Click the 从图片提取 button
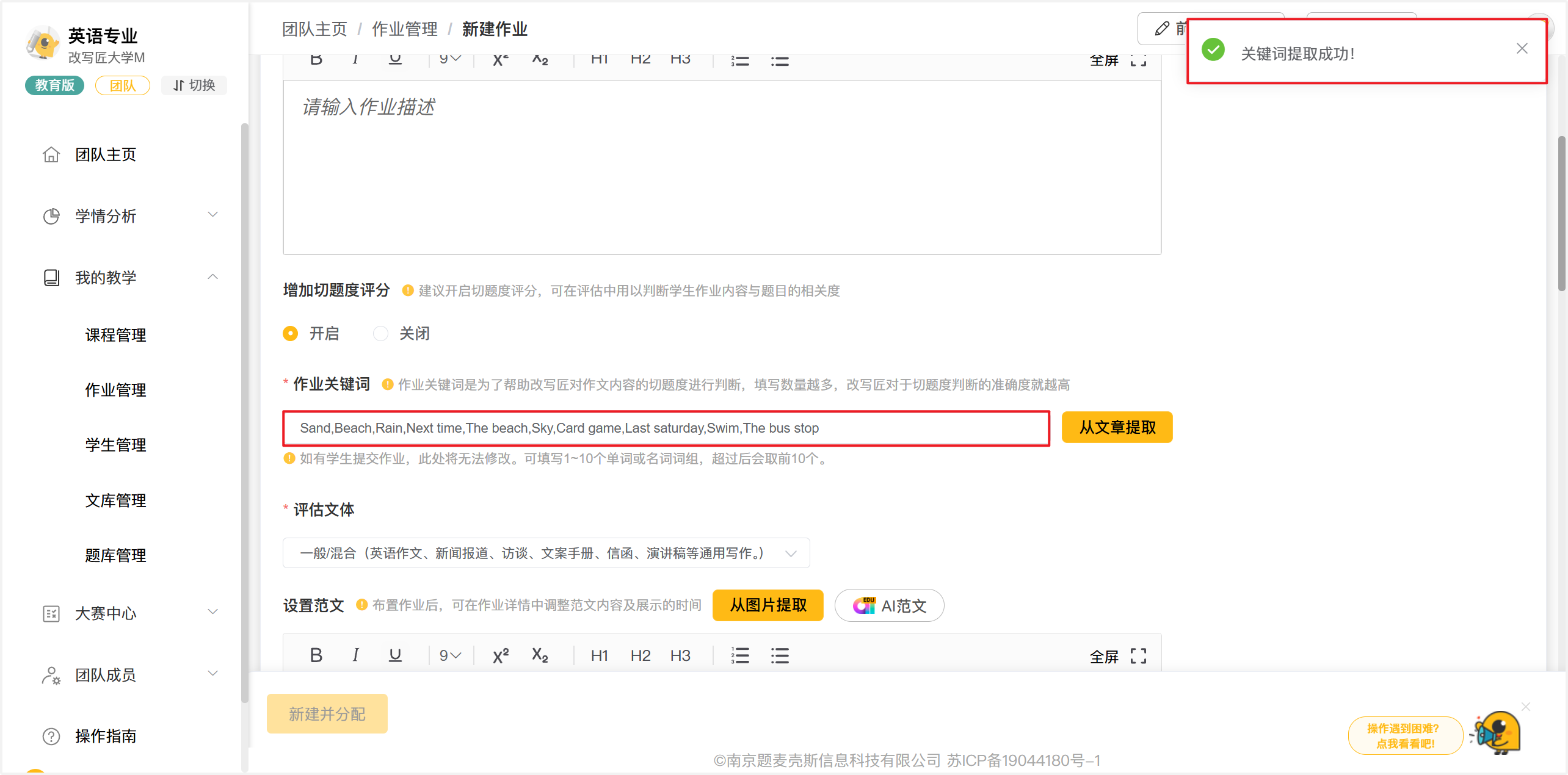Image resolution: width=1568 pixels, height=775 pixels. click(768, 605)
